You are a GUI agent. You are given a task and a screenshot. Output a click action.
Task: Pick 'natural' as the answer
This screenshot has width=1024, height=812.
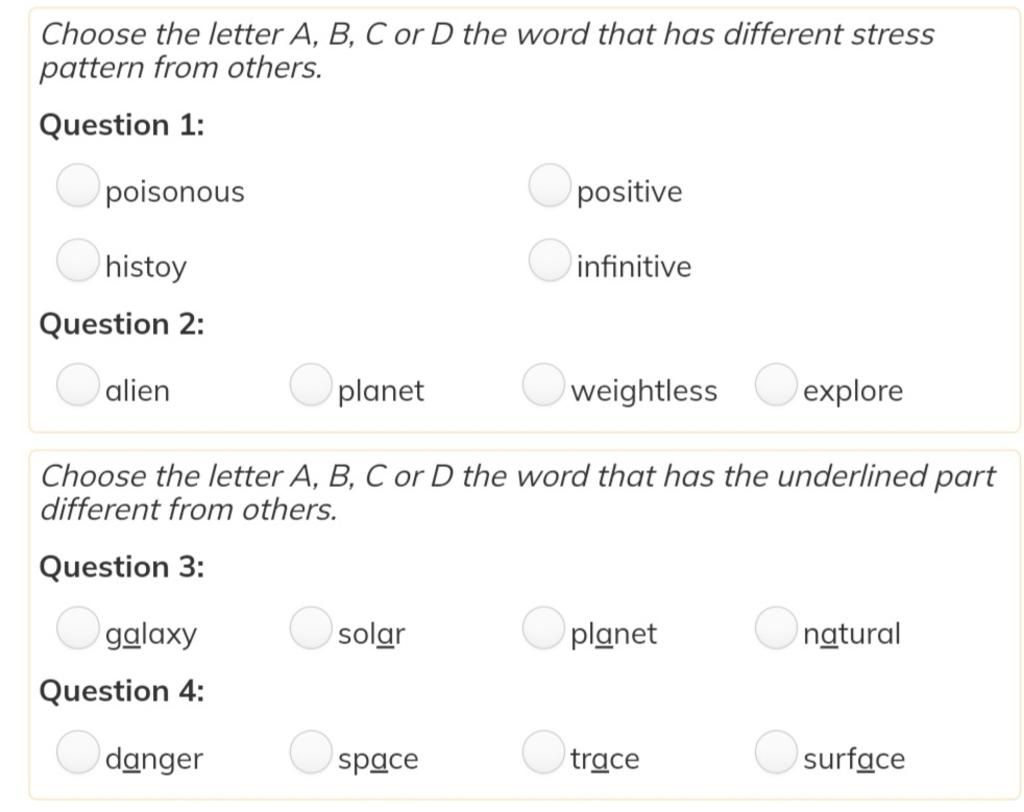(x=776, y=628)
